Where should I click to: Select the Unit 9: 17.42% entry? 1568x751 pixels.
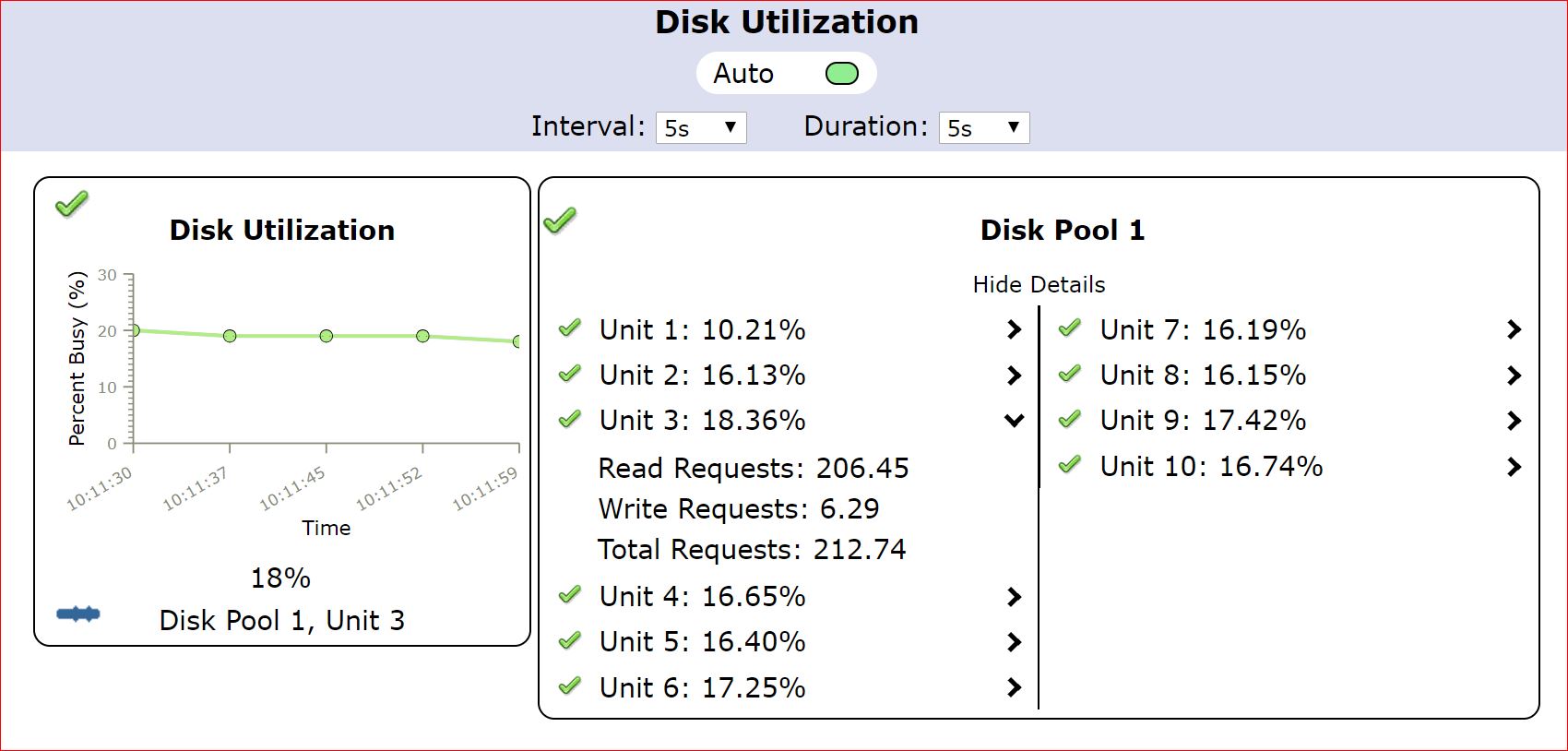click(1203, 421)
